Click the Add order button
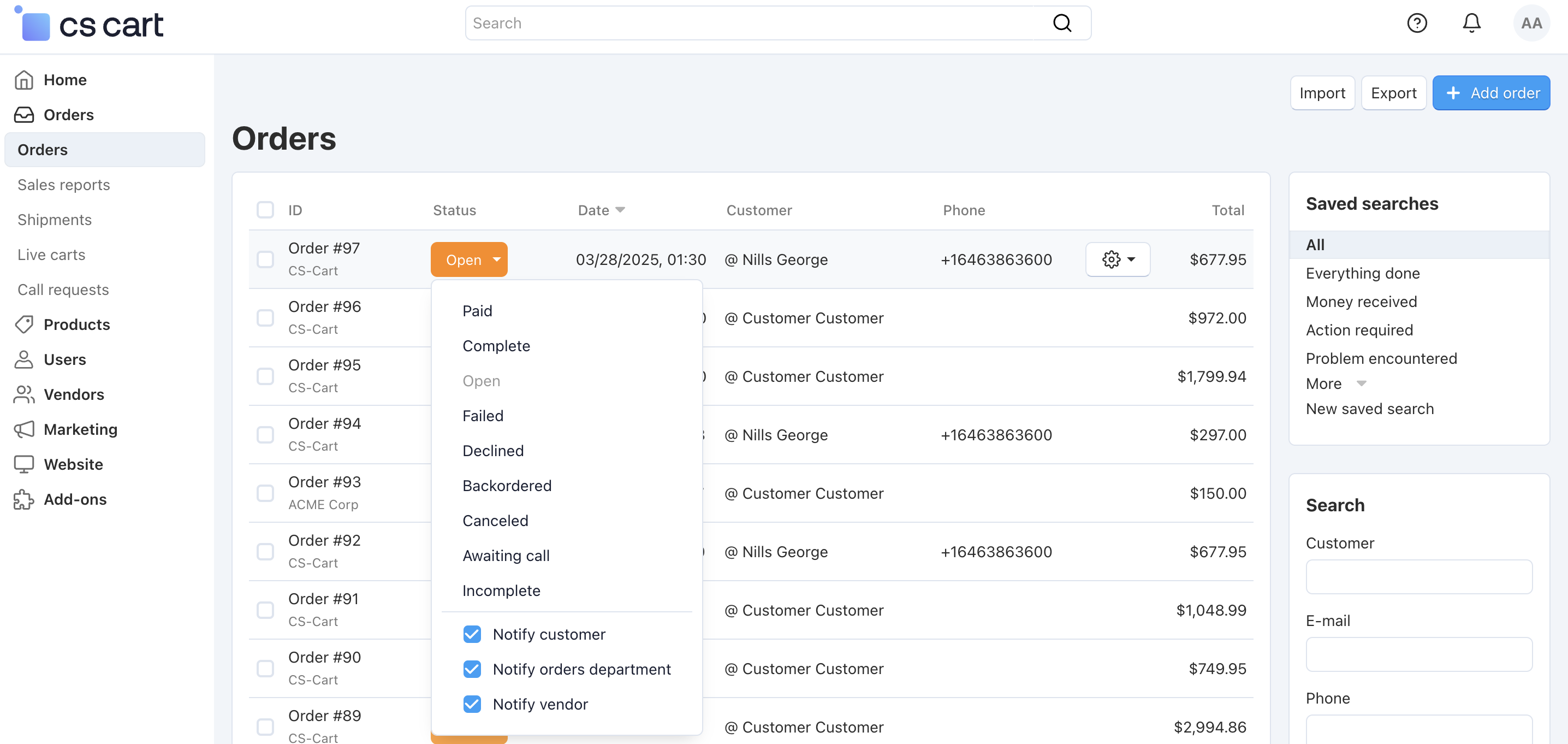The width and height of the screenshot is (1568, 744). click(x=1490, y=93)
